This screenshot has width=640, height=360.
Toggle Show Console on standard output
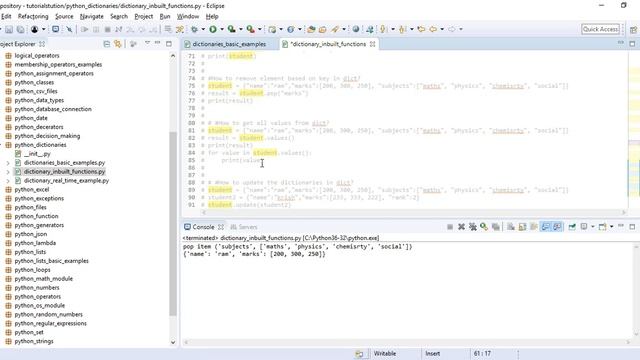[x=545, y=227]
